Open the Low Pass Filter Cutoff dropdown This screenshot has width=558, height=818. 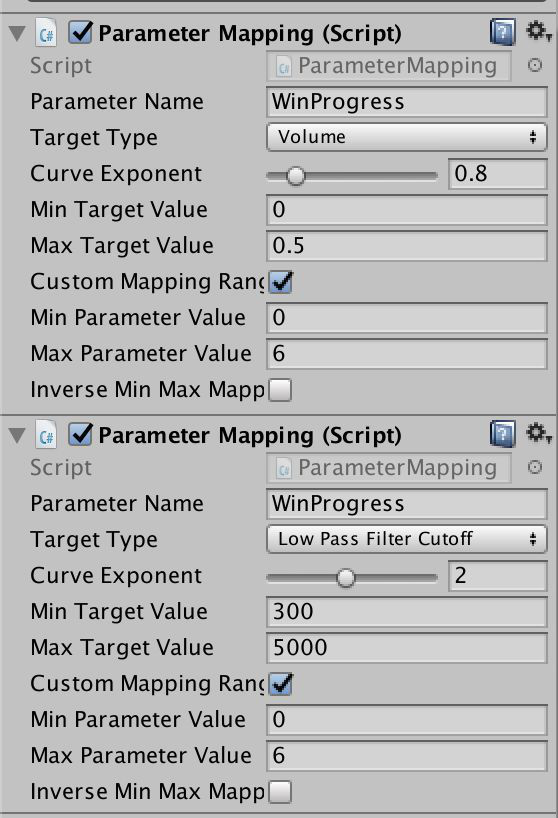click(407, 539)
